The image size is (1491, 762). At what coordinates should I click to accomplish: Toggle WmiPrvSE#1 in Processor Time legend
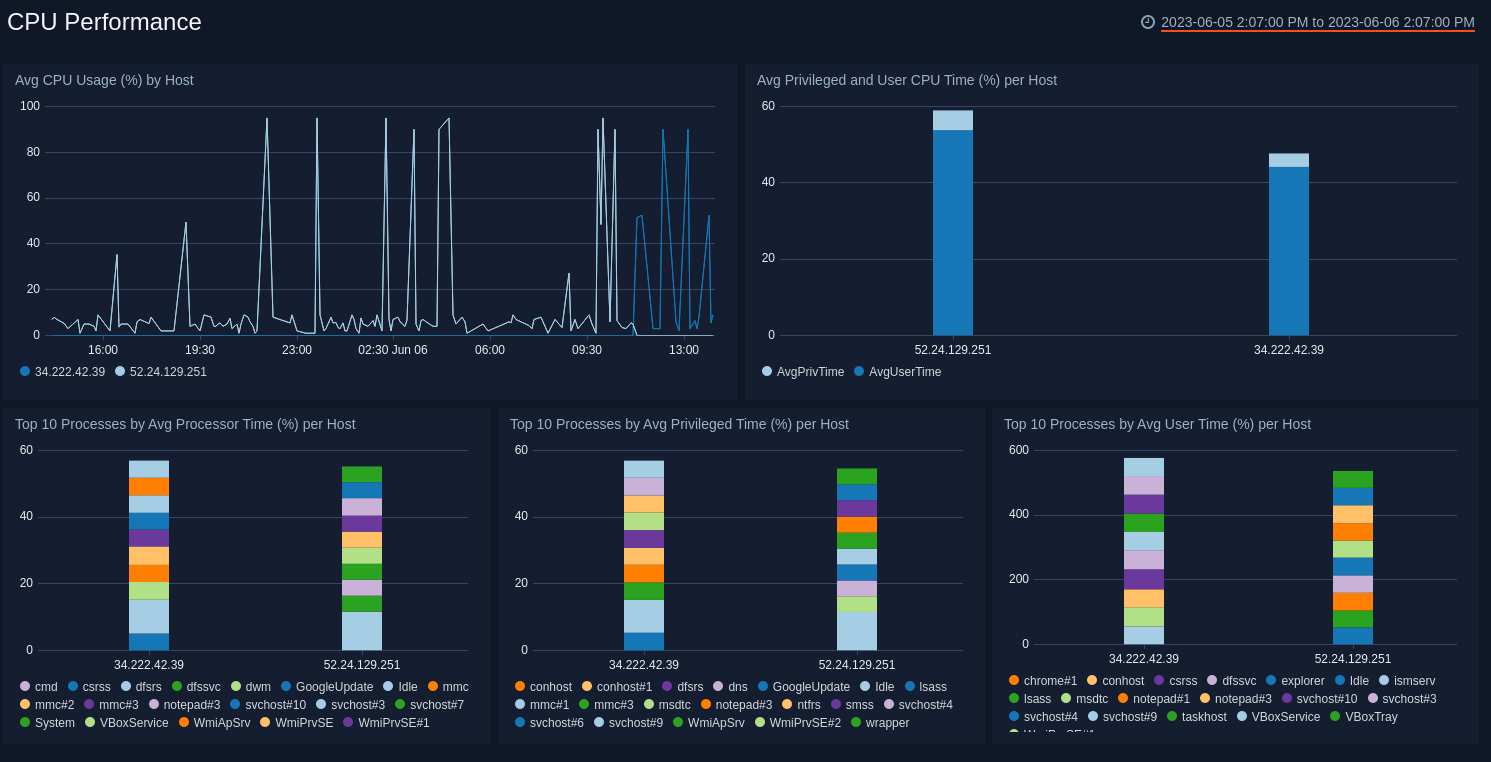click(386, 723)
